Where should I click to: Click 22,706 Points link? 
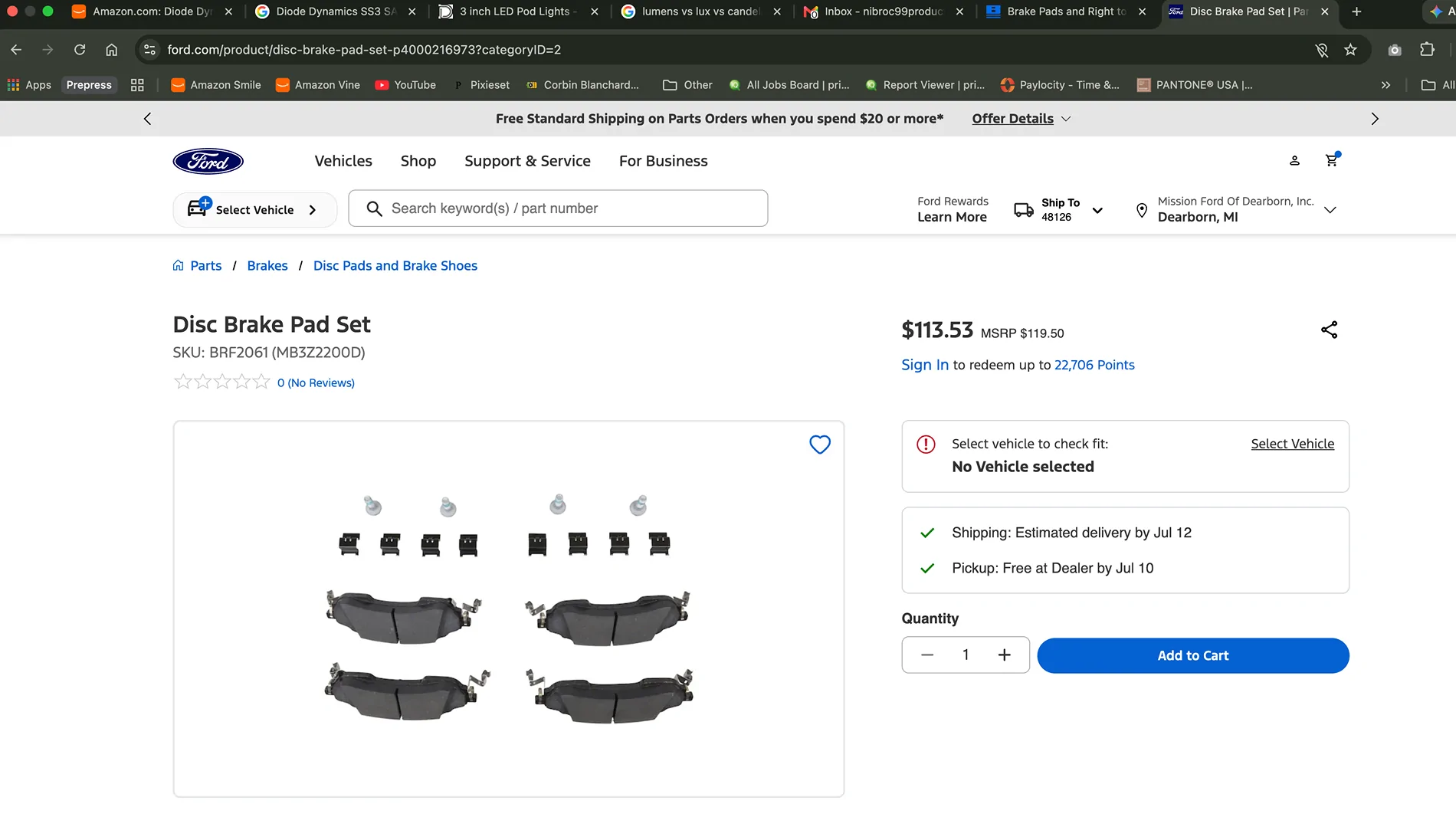tap(1094, 365)
